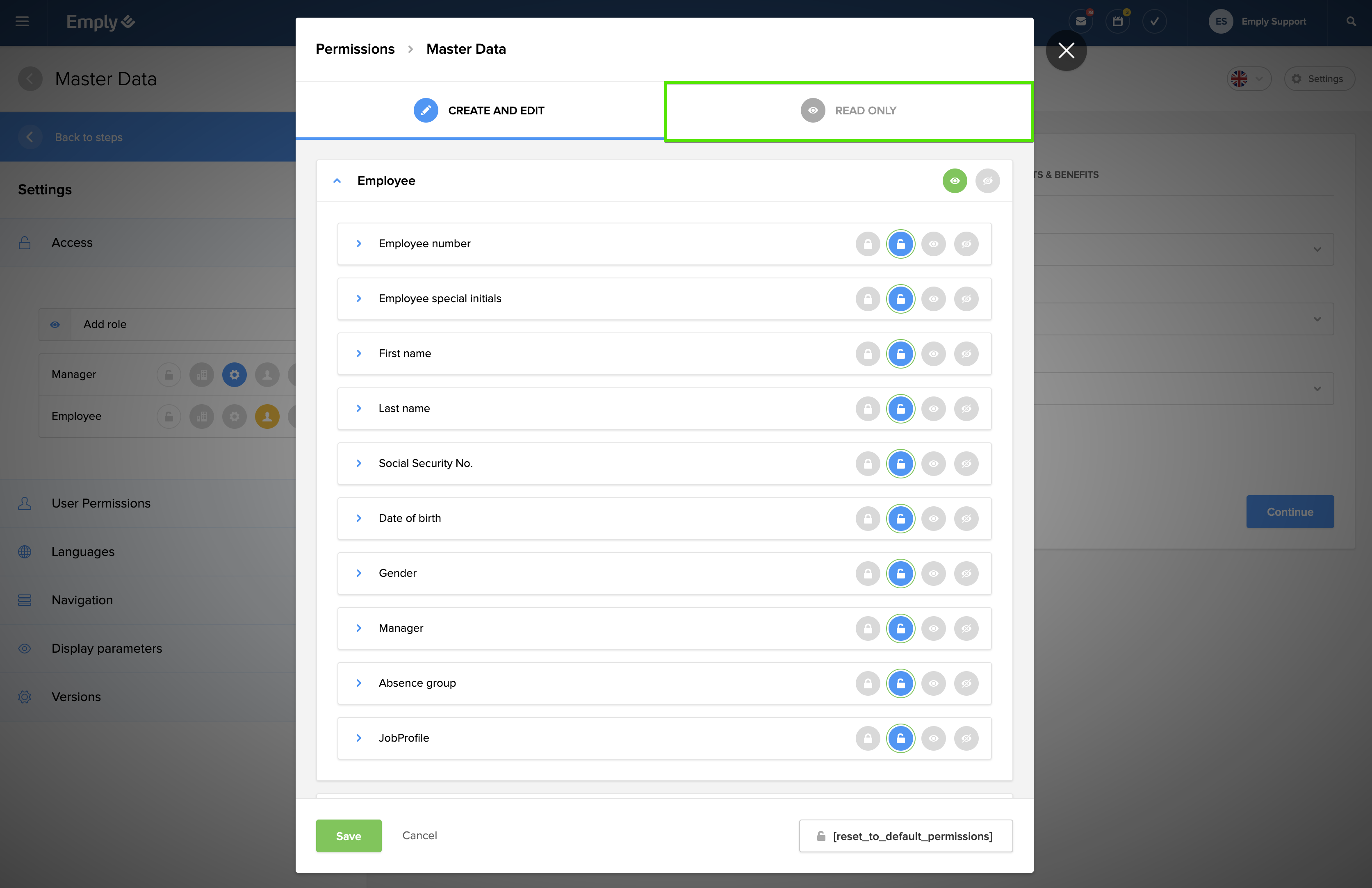Select the unlocked icon for First name

coord(900,354)
